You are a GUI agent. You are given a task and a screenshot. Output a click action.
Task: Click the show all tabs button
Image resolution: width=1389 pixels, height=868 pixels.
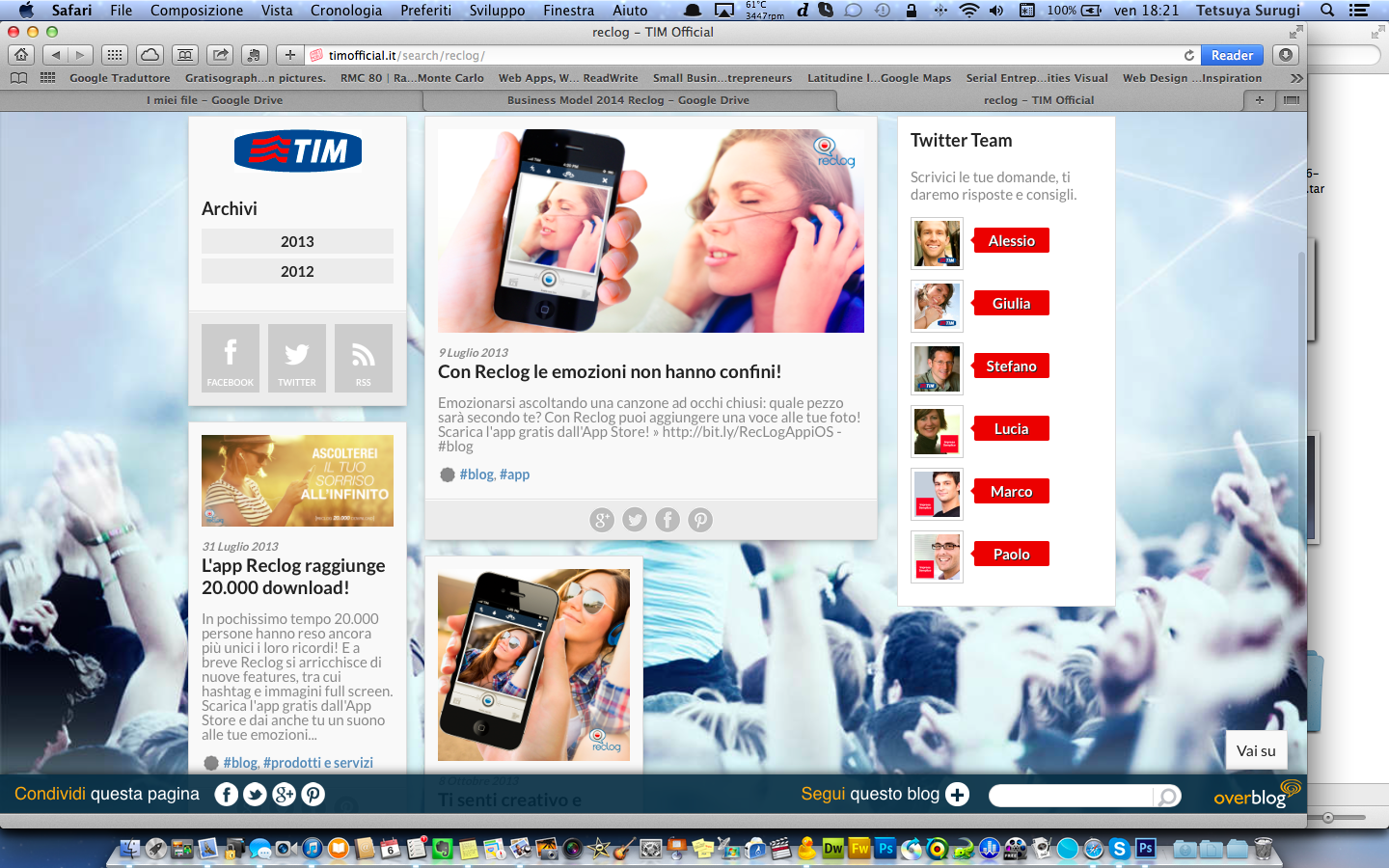(x=1292, y=100)
